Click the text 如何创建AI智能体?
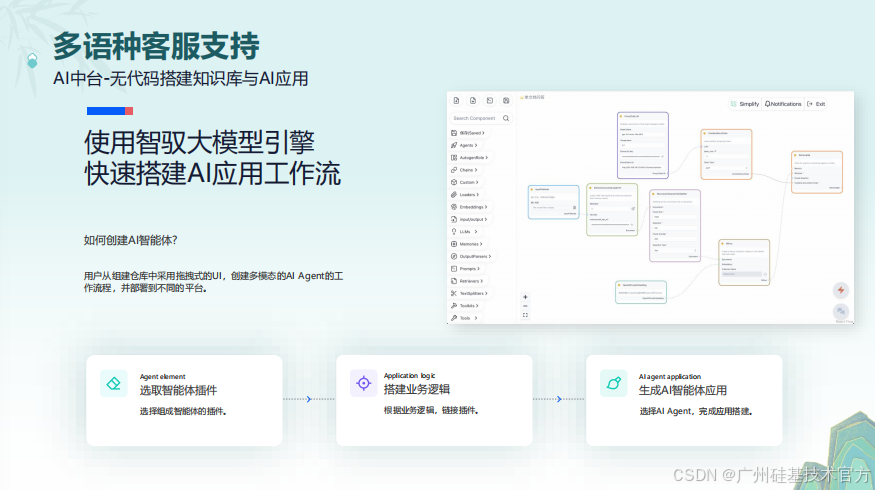The height and width of the screenshot is (490, 875). (x=131, y=240)
